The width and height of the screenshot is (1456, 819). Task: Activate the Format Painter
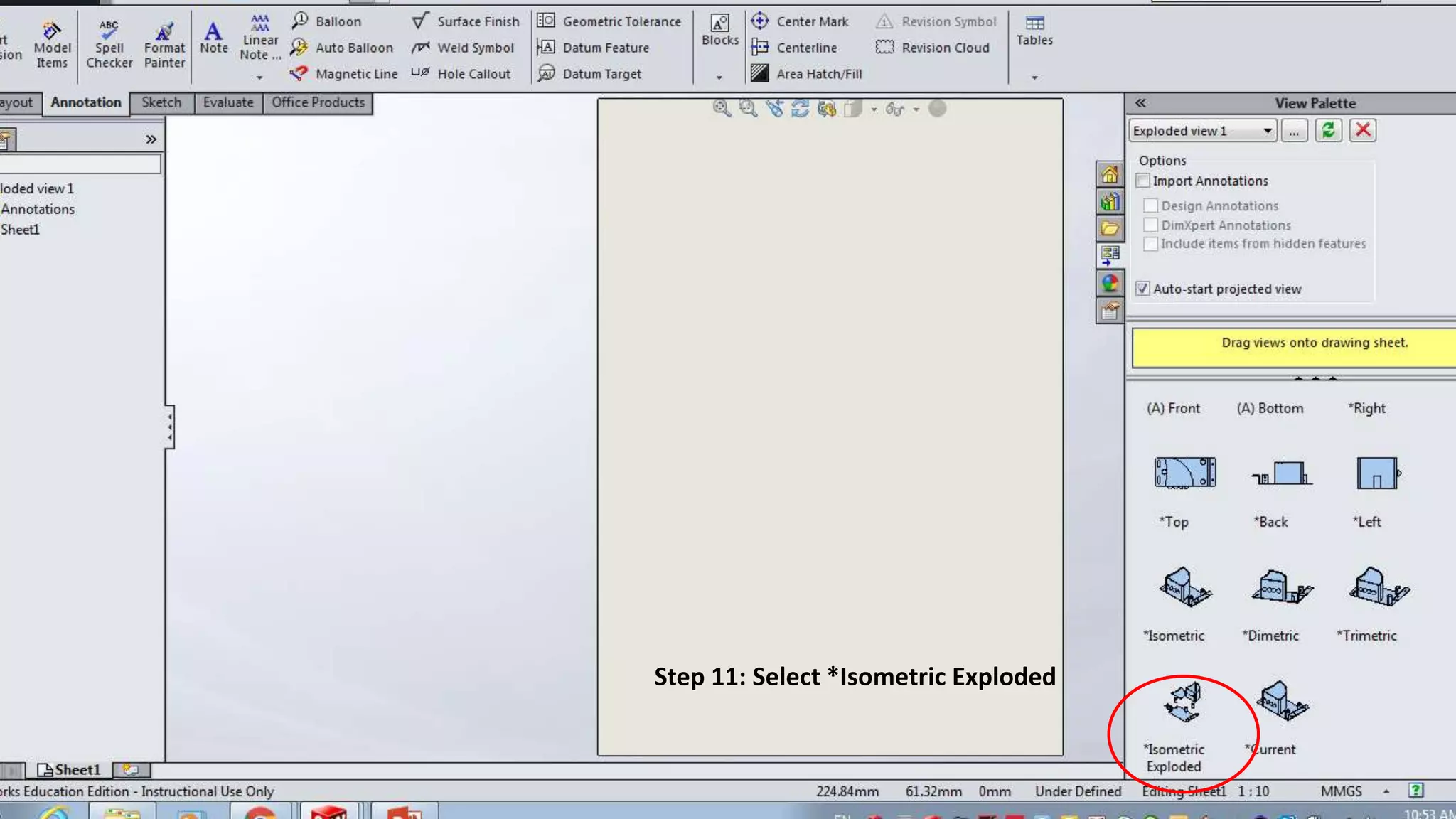pos(164,44)
